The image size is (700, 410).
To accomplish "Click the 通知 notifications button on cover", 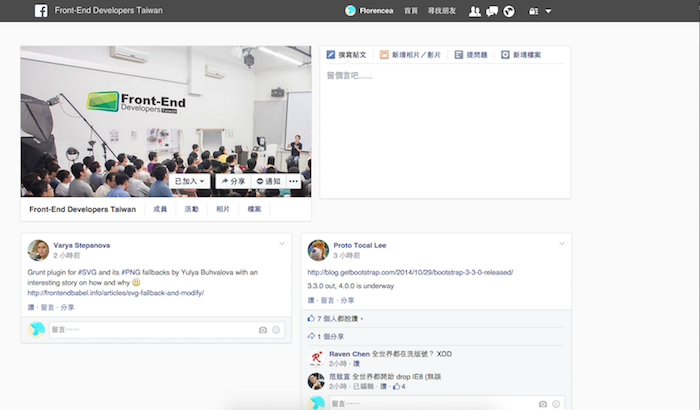I will 268,181.
